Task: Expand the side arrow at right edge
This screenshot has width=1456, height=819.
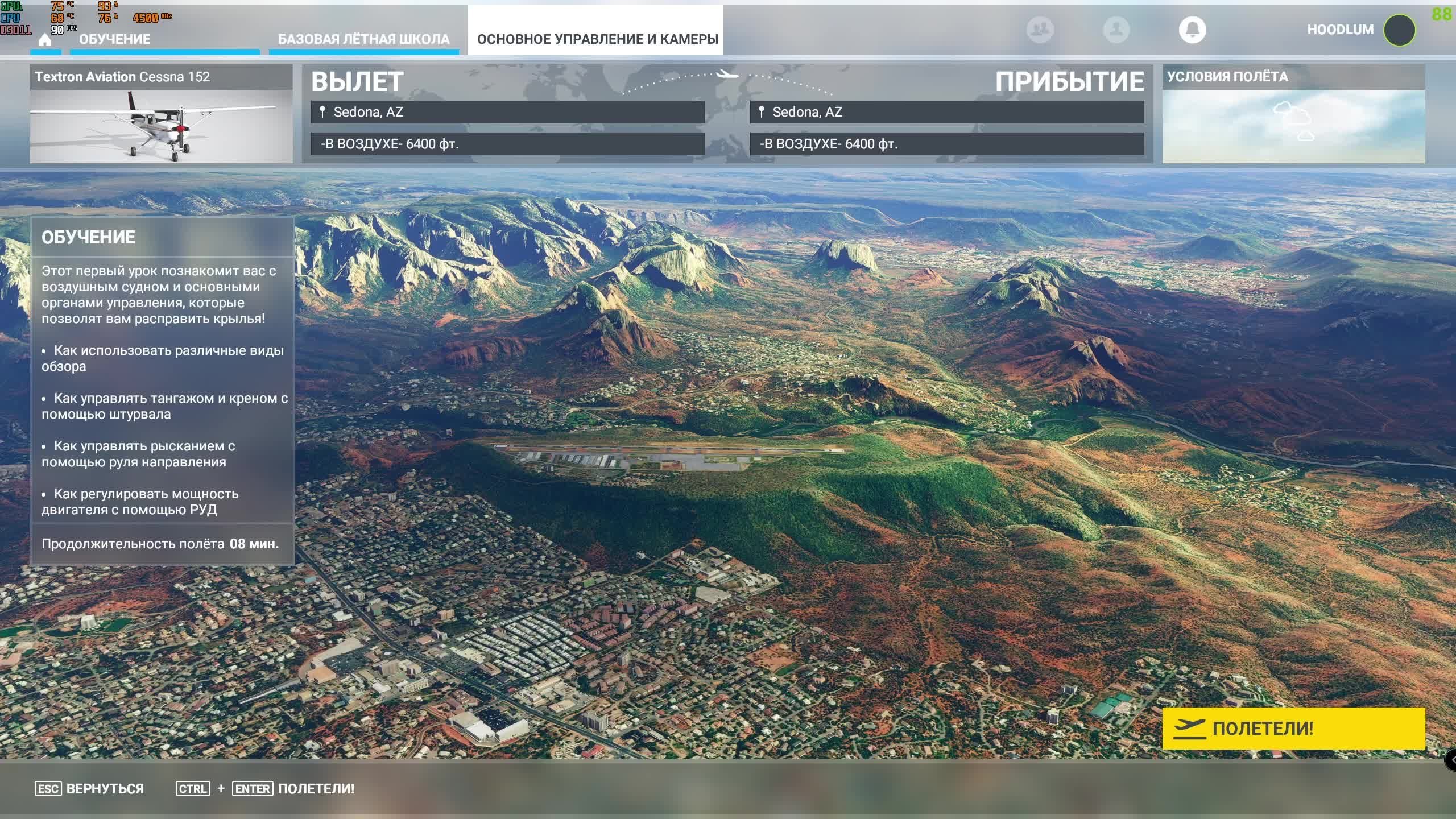Action: click(1451, 759)
